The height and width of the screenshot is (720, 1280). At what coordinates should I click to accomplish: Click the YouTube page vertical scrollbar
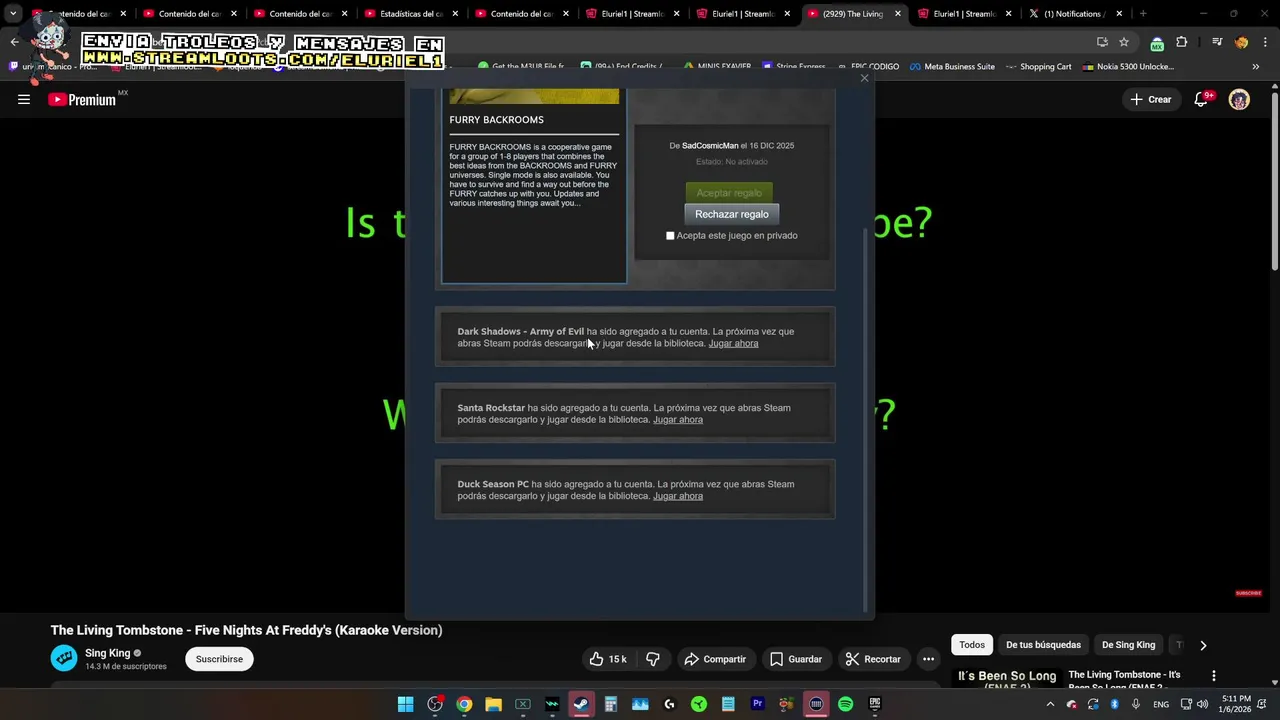pyautogui.click(x=1274, y=180)
